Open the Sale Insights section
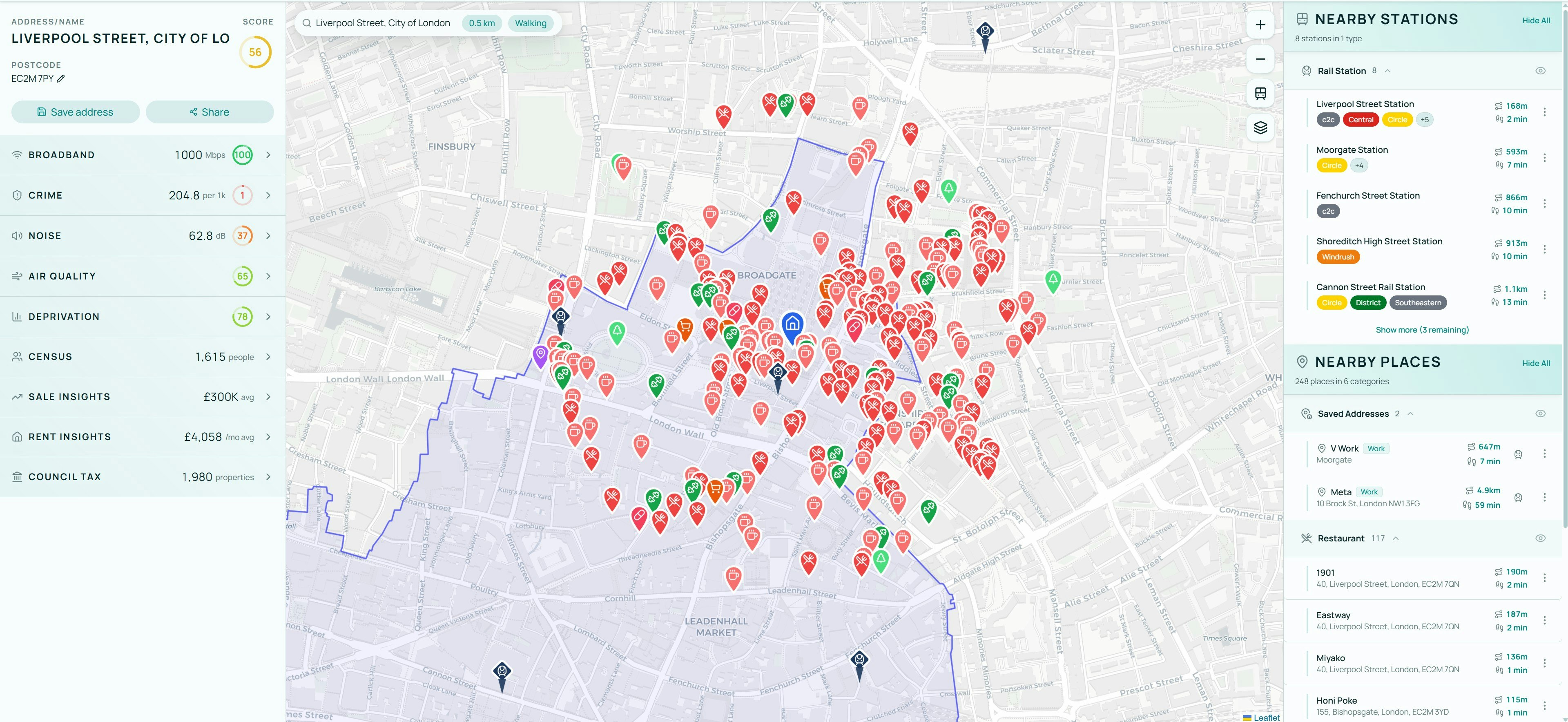This screenshot has width=1568, height=722. coord(143,397)
